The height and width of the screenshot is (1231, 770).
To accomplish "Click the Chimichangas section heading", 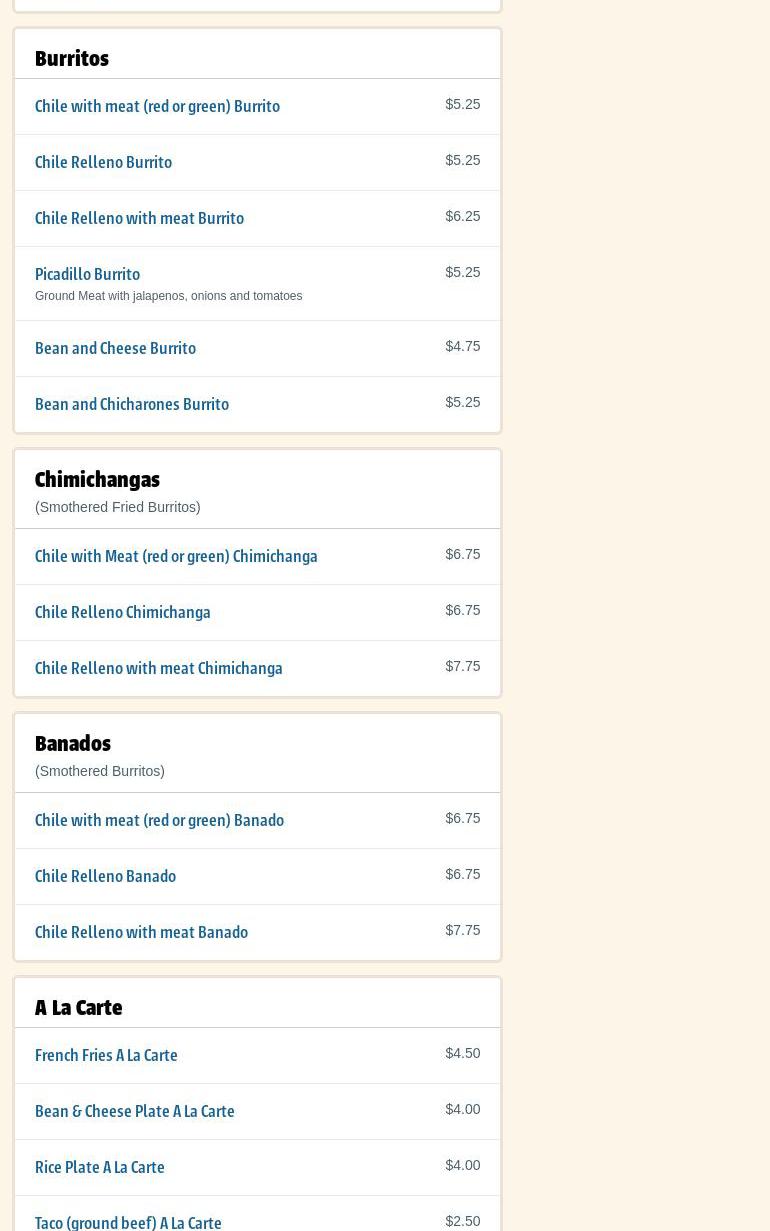I will (x=97, y=479).
